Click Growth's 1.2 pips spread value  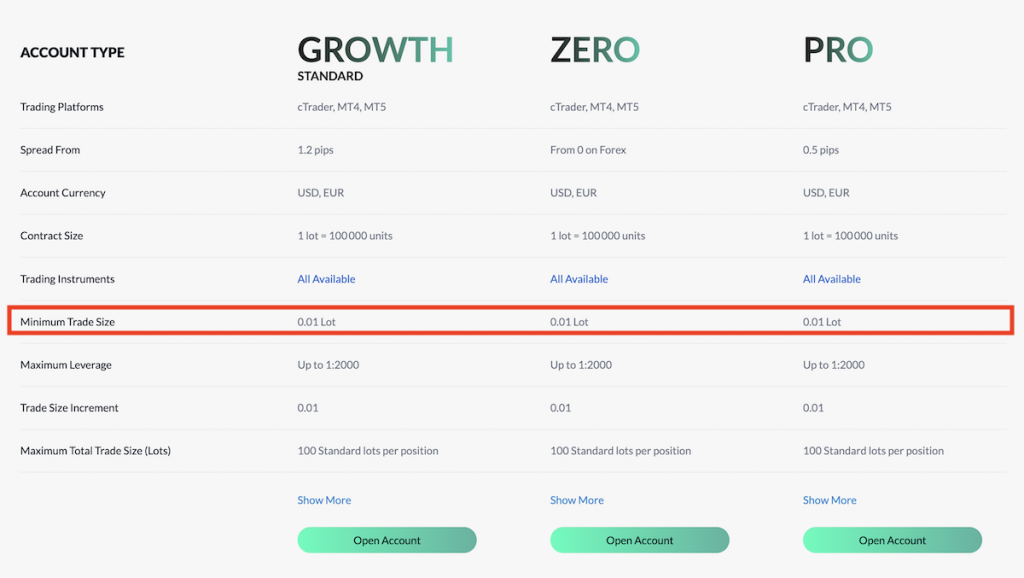pyautogui.click(x=315, y=150)
